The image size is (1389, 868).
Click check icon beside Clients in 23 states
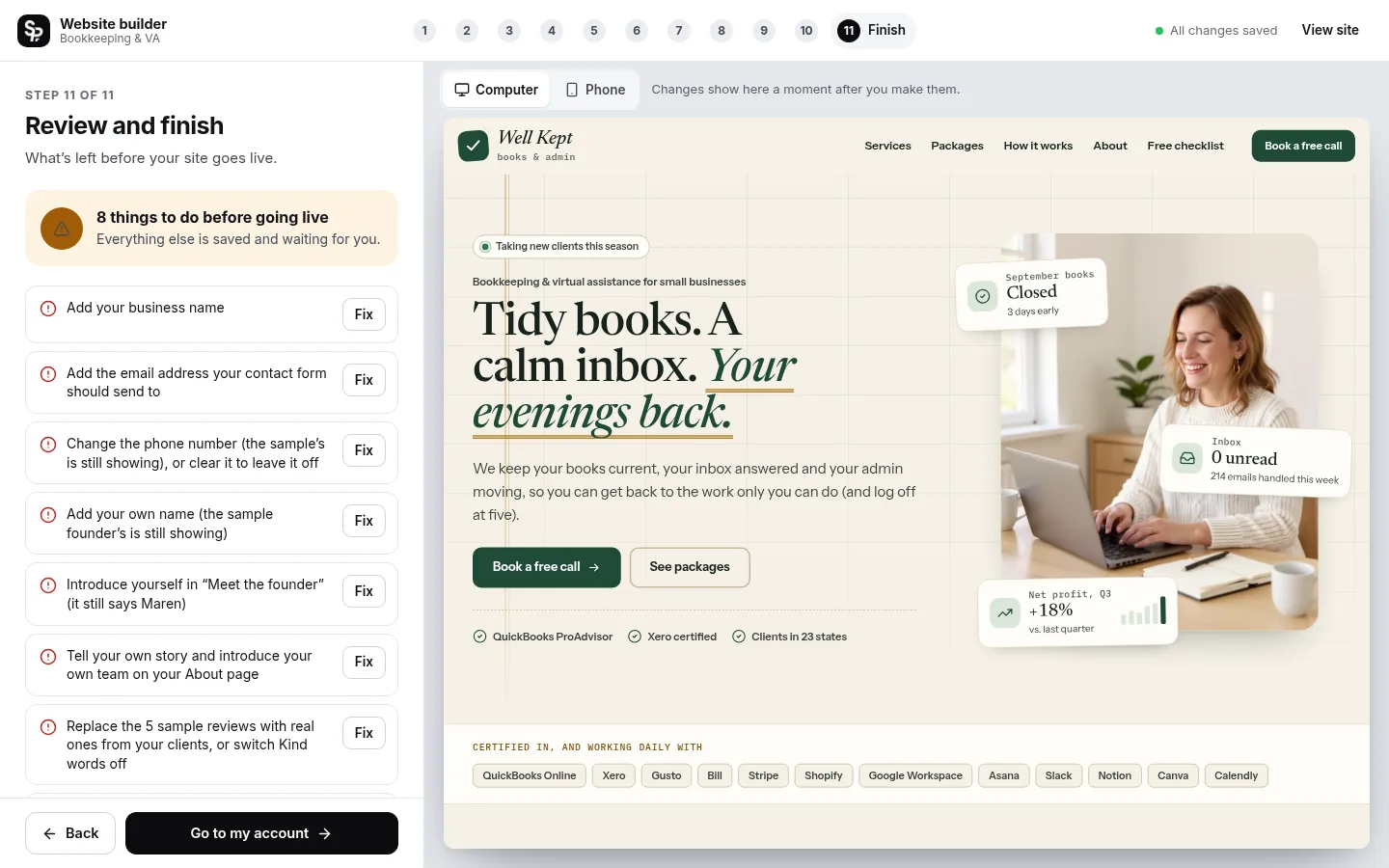[x=739, y=637]
